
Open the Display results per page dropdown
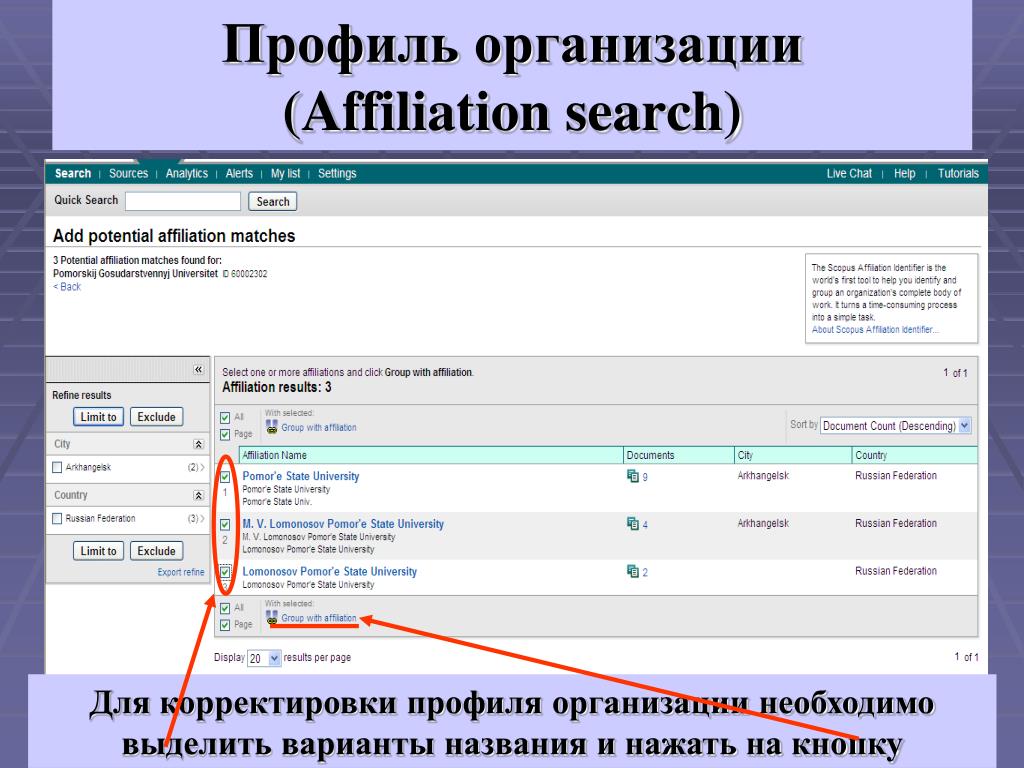click(x=264, y=658)
